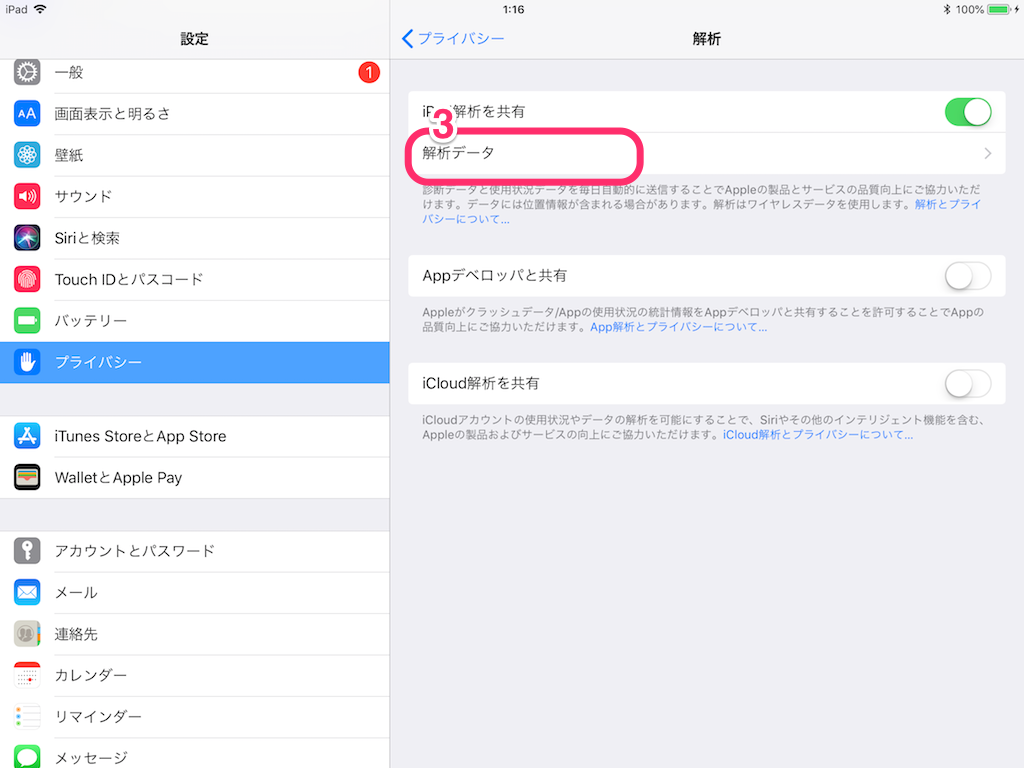
Task: Tap the Wi-Fi icon in the status bar
Action: (x=39, y=9)
